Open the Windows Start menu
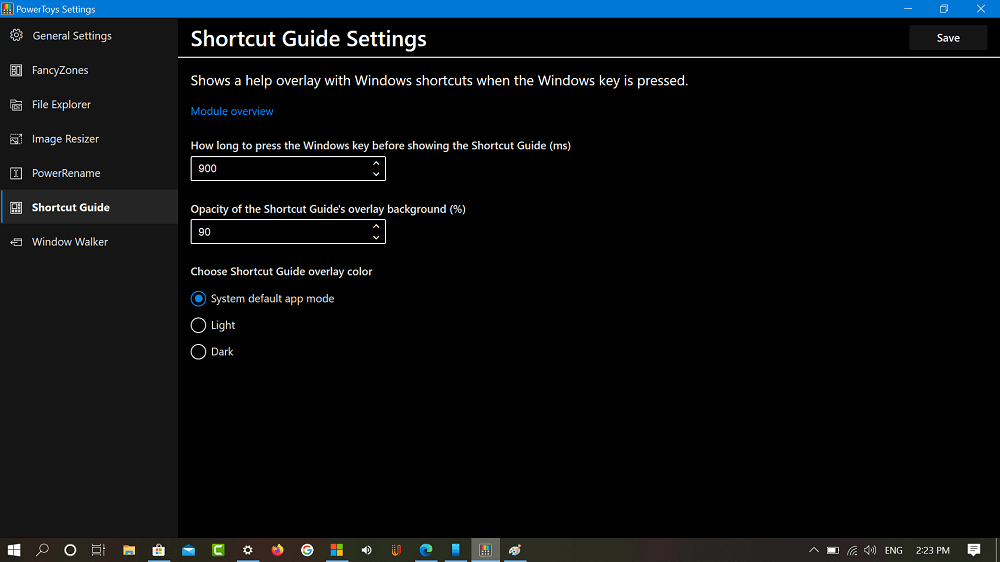This screenshot has width=1000, height=562. [x=14, y=550]
